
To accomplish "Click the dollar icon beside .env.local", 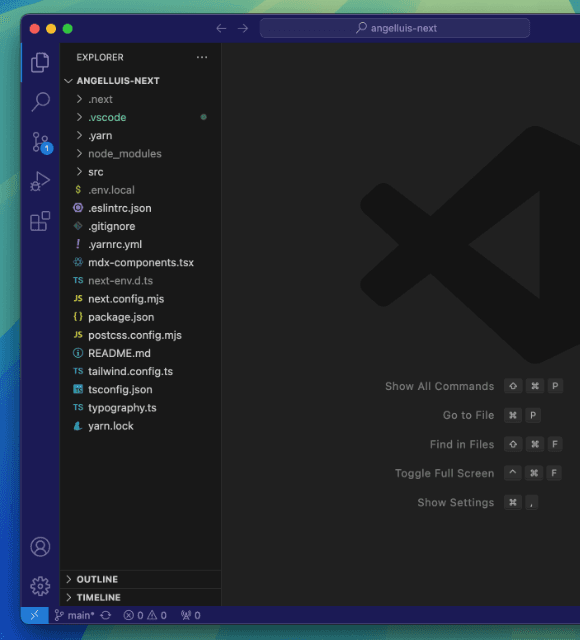I will (78, 189).
